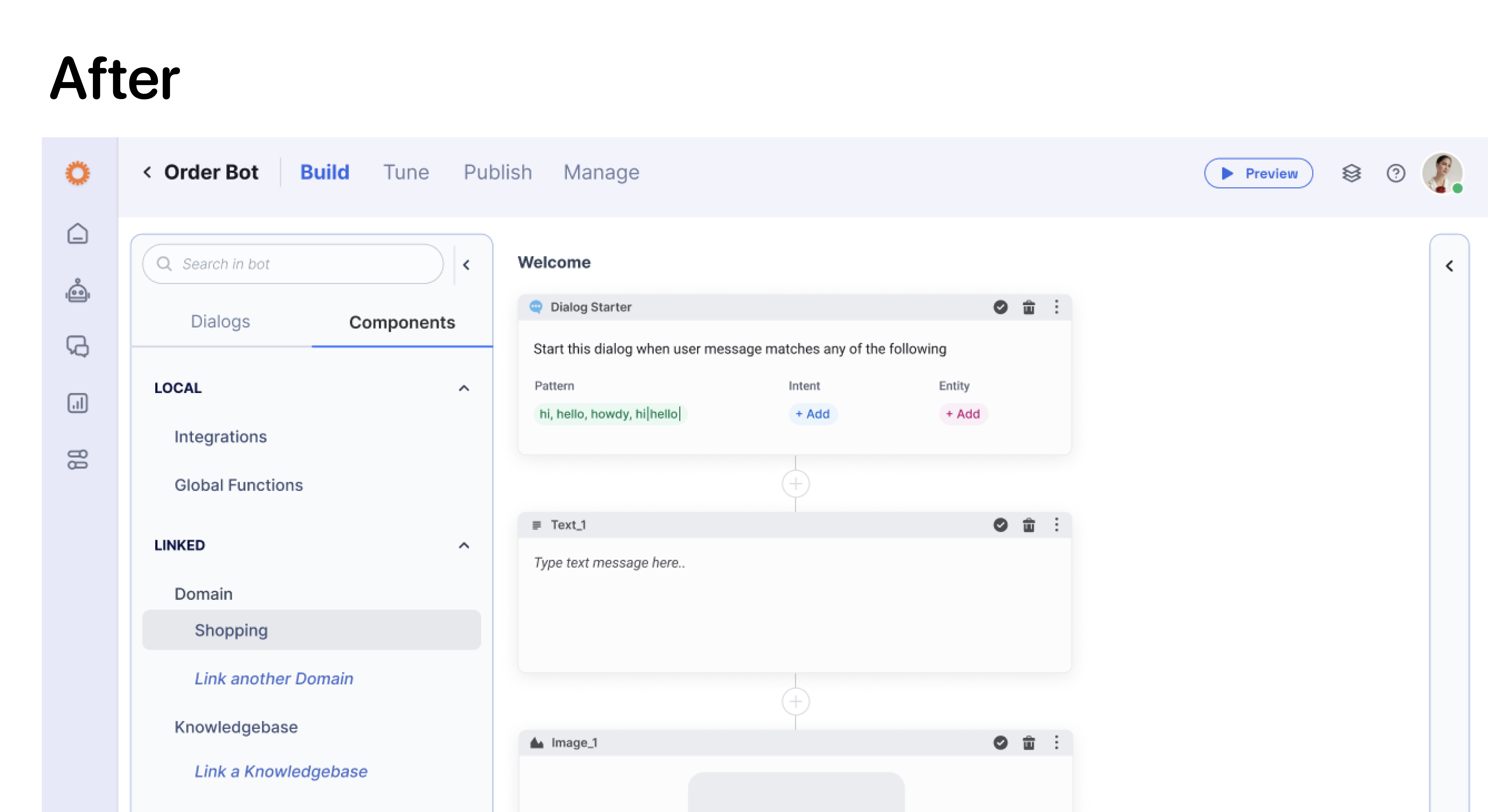Add a step below Text_1
Screen dimensions: 1488x812
pos(795,702)
